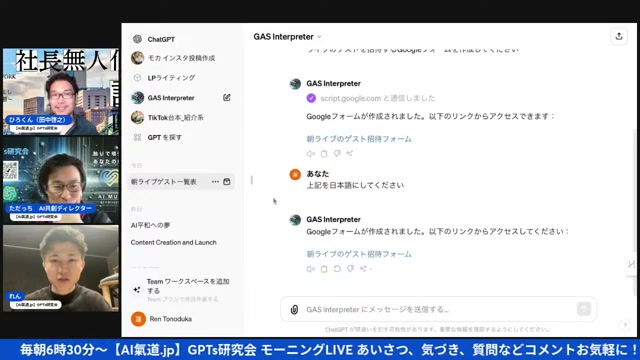
Task: Regenerate the second GAS Interpreter reply
Action: click(337, 269)
